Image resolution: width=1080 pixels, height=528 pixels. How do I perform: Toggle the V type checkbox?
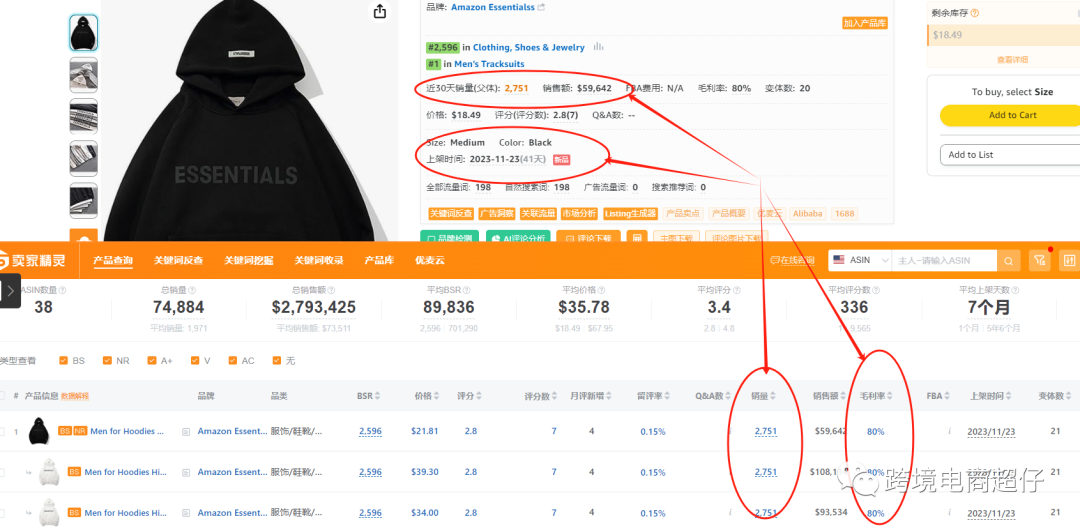coord(195,360)
